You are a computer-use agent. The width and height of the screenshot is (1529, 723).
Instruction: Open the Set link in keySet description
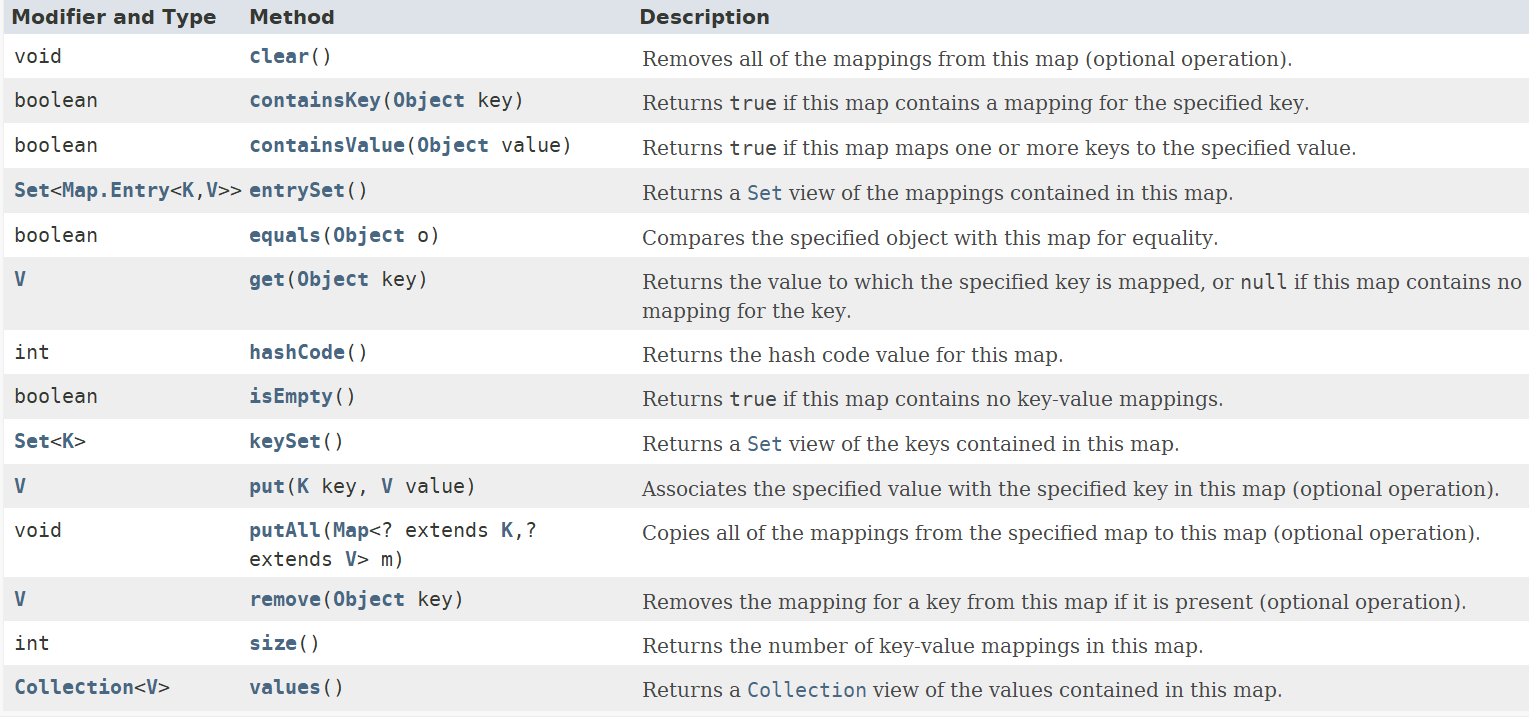point(764,444)
